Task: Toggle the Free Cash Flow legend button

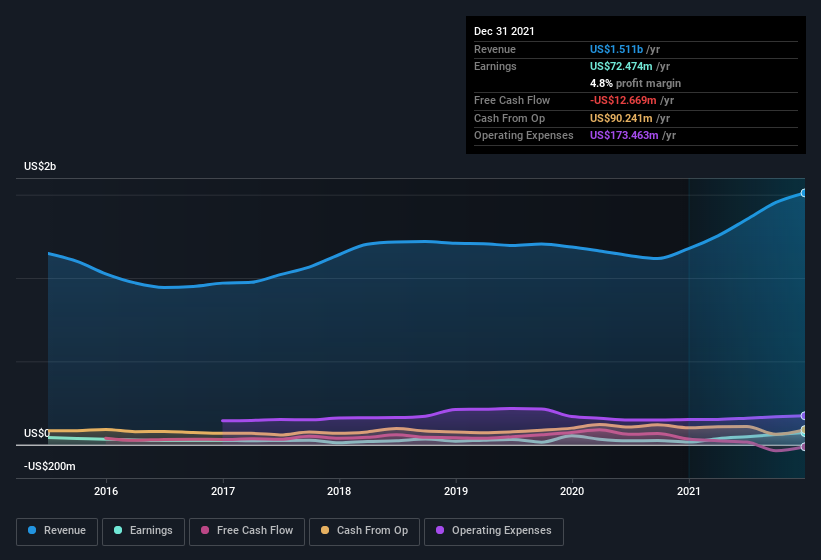Action: (247, 531)
